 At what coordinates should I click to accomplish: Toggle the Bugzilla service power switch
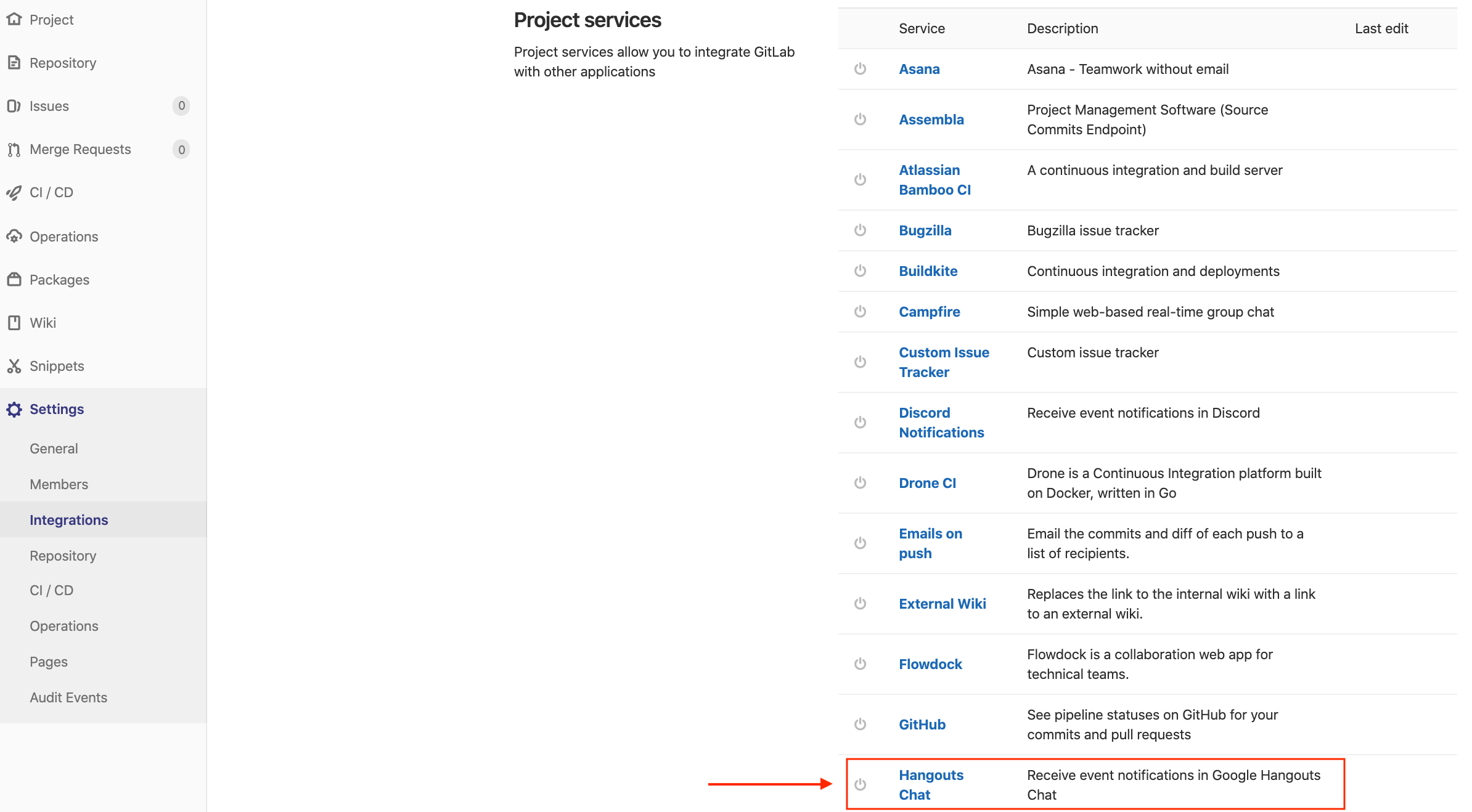pos(860,230)
